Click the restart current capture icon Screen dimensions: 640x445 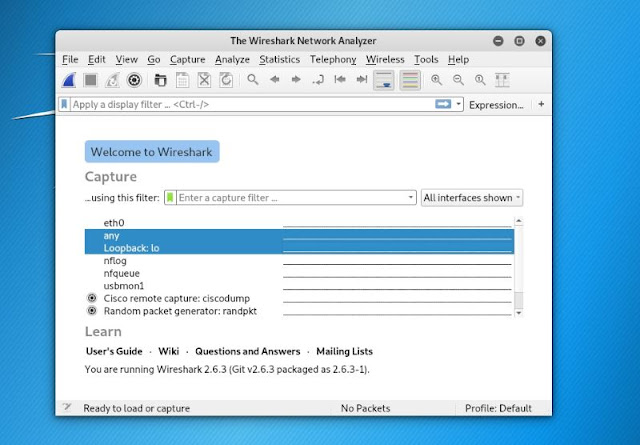pos(112,80)
